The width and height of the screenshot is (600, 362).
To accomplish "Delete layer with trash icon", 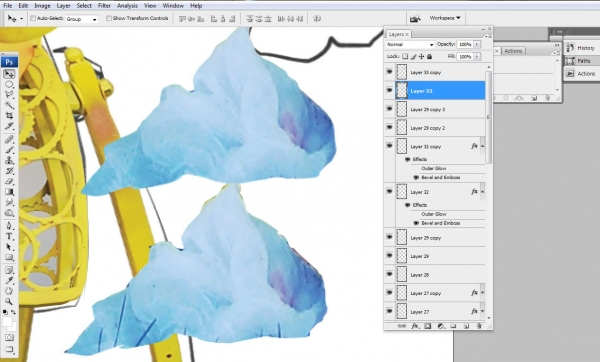I will 479,326.
